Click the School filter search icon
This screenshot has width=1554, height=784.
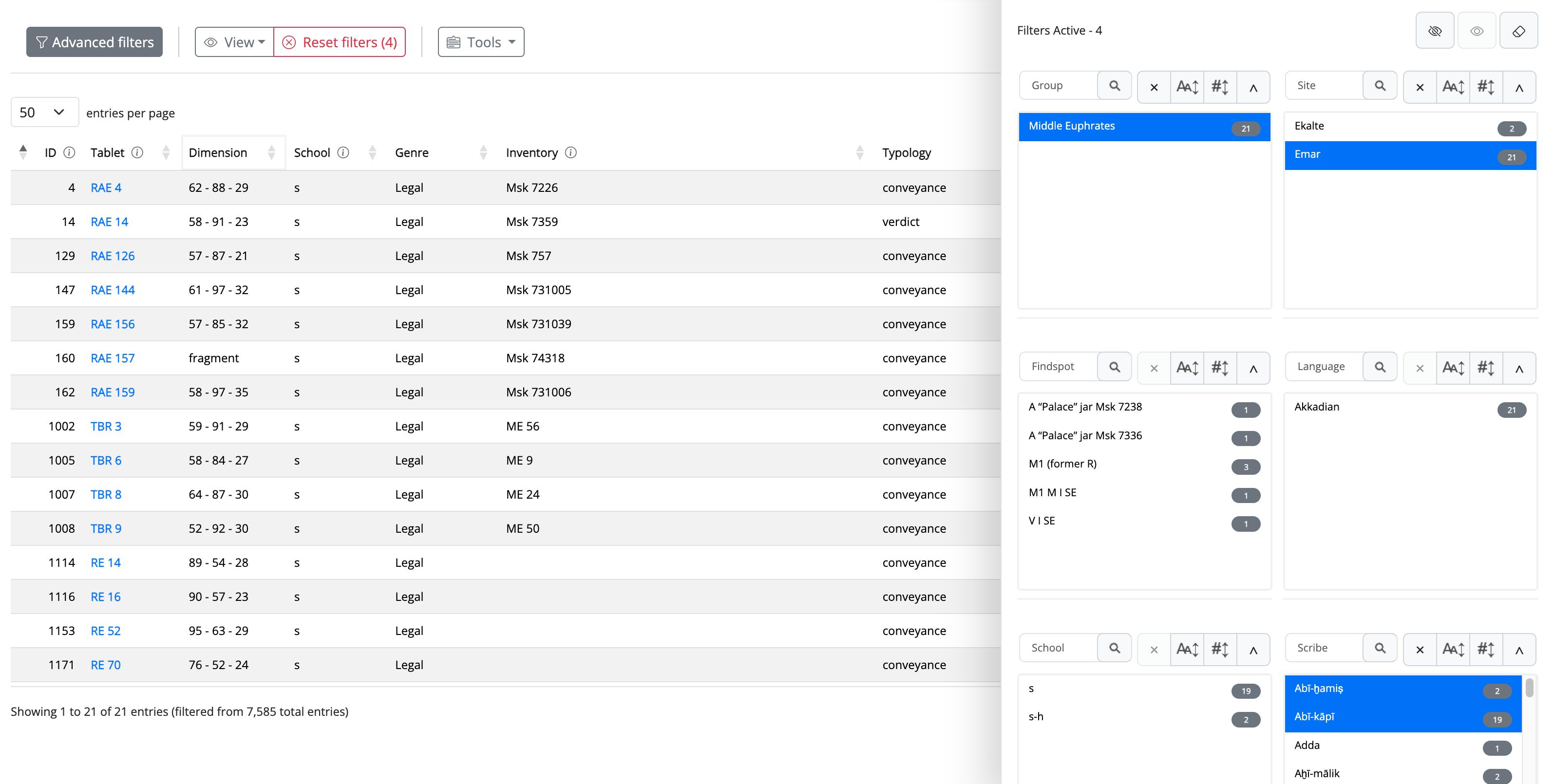point(1114,648)
